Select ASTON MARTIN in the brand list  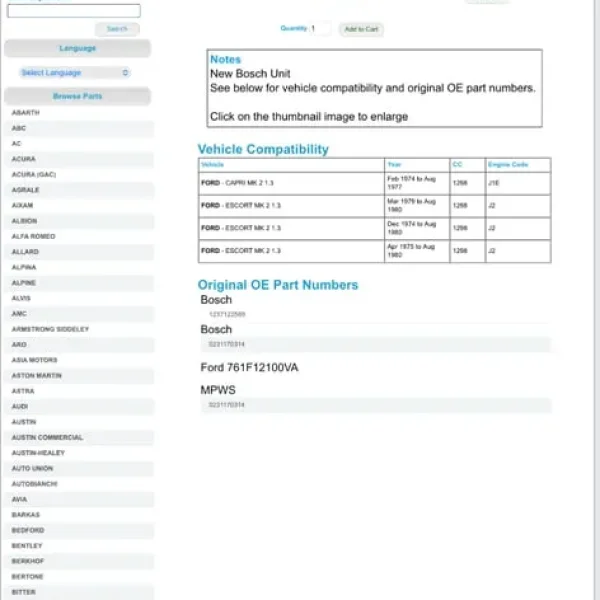[x=37, y=376]
